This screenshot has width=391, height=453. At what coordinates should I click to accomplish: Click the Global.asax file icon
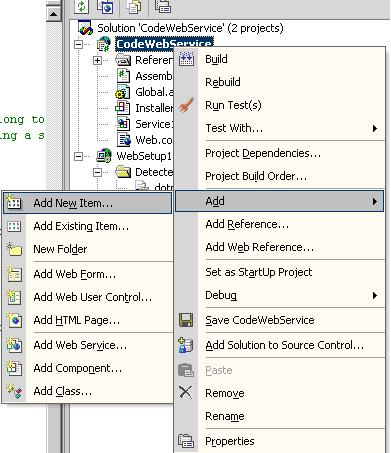(x=123, y=92)
